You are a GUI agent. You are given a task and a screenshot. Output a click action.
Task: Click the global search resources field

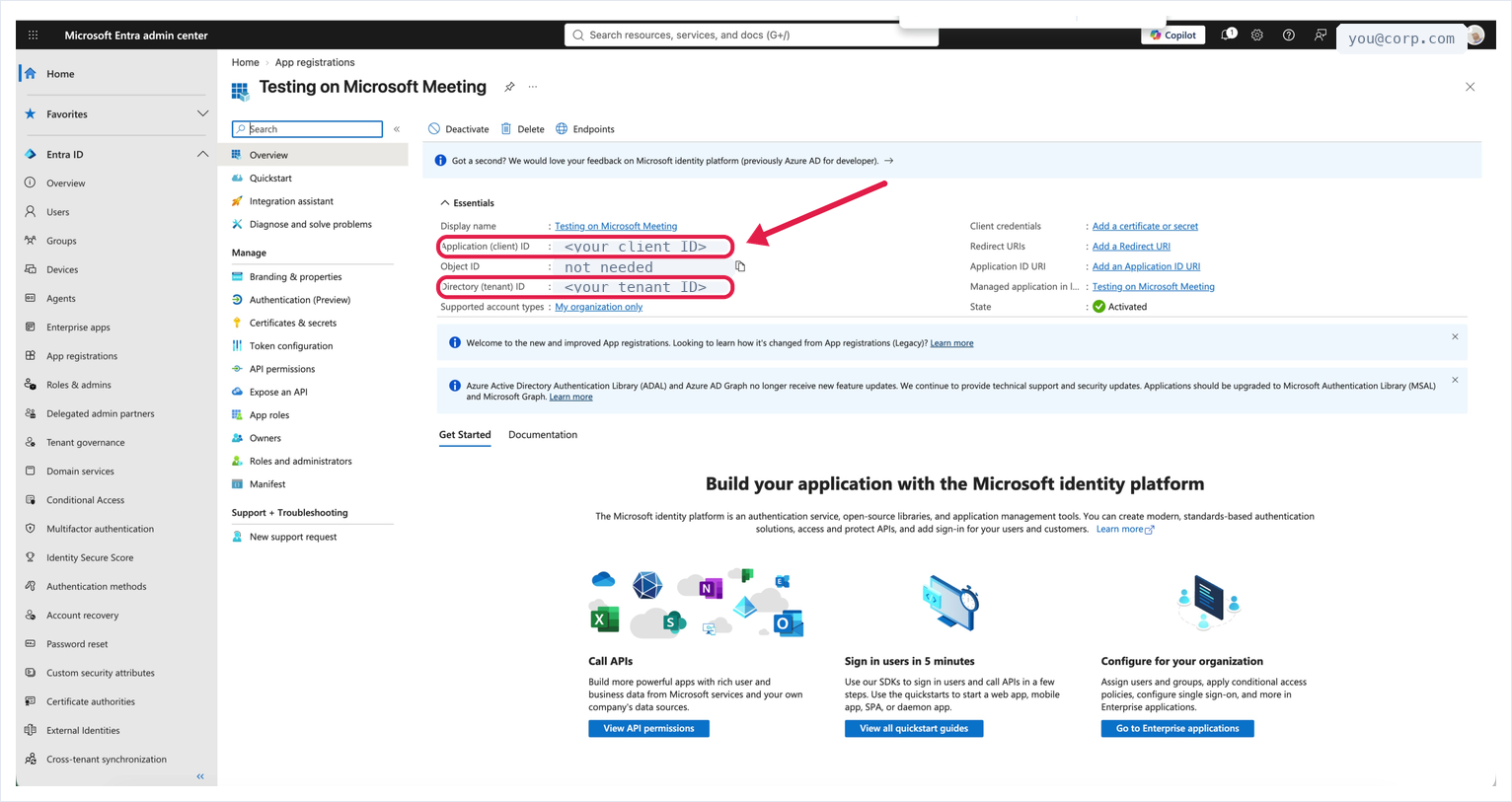click(751, 35)
